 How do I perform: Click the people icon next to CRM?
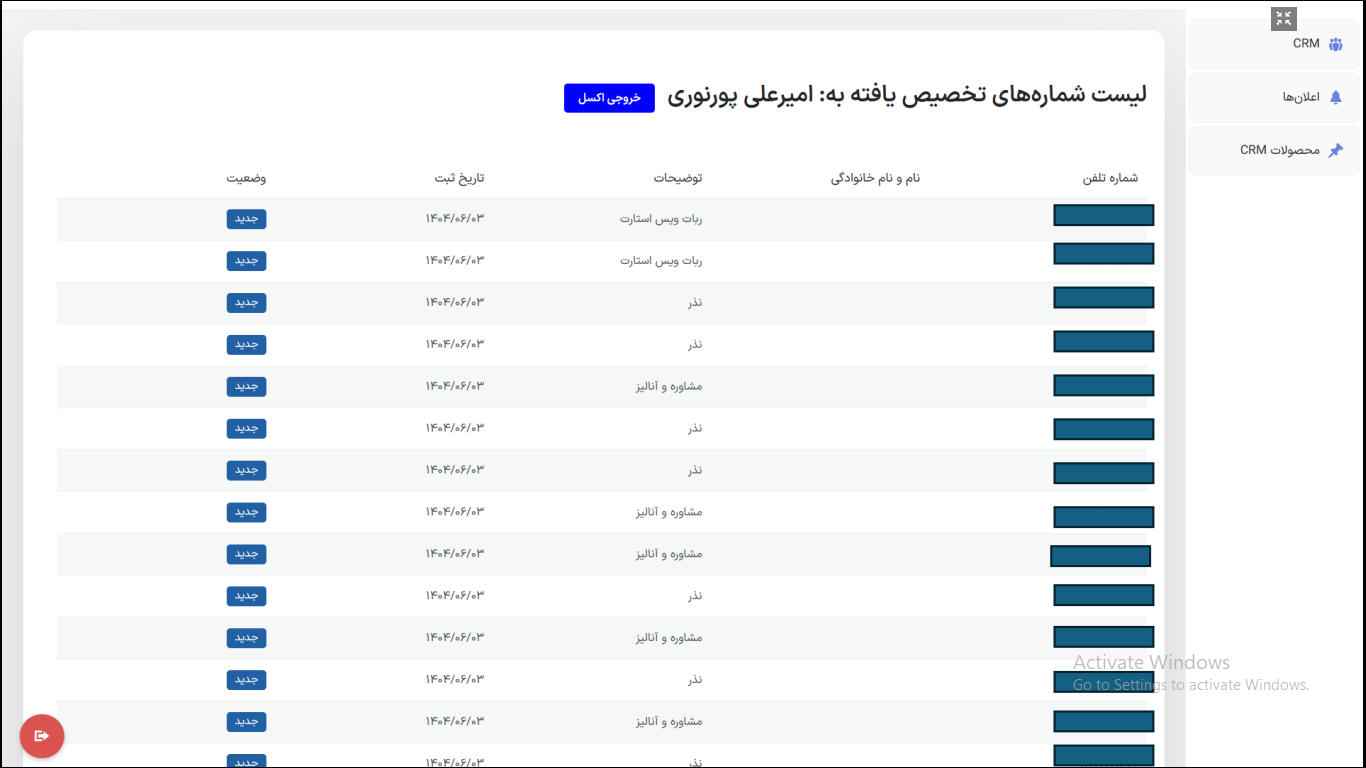pos(1335,44)
